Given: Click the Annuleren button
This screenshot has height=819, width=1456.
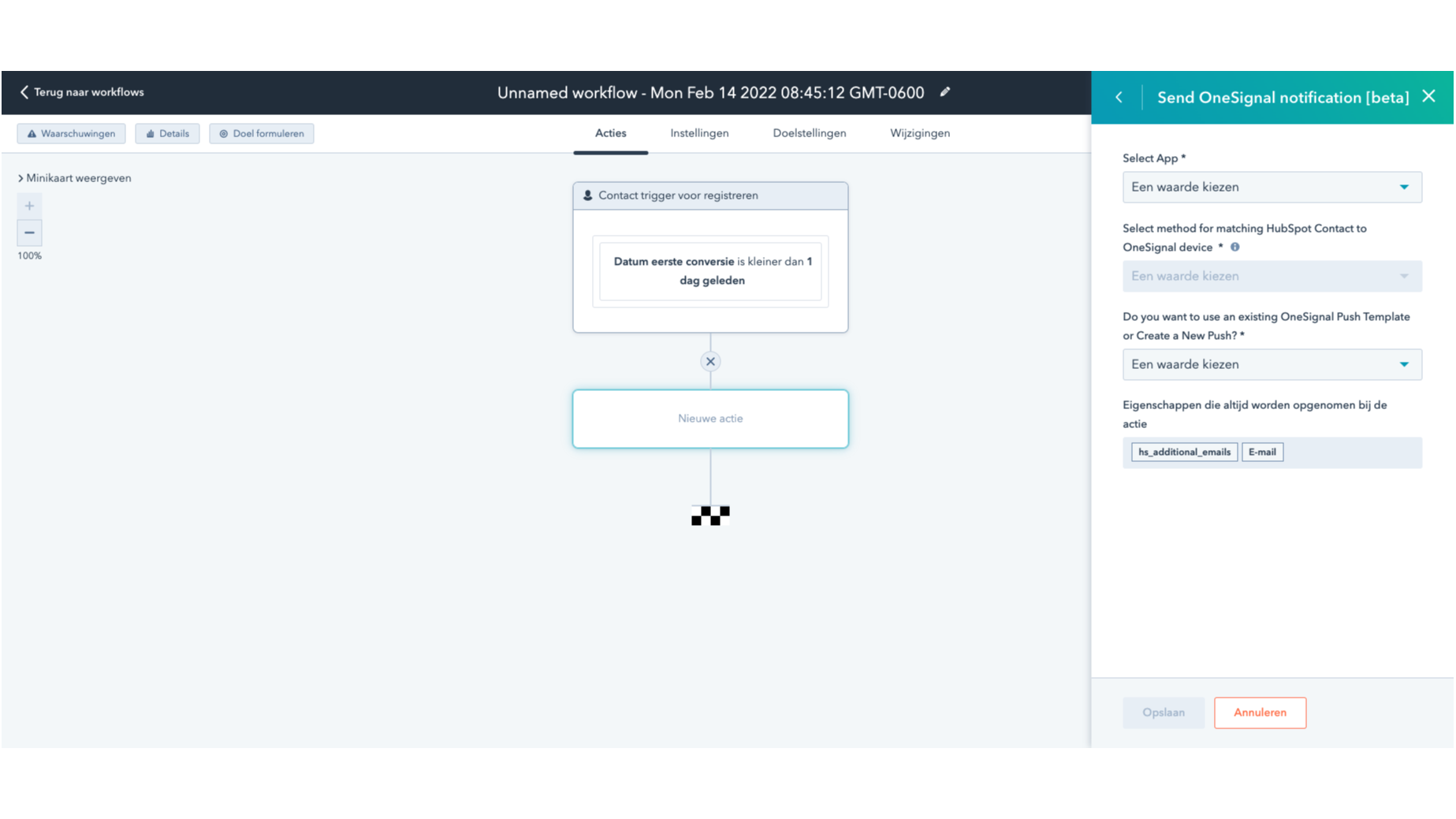Looking at the screenshot, I should click(1259, 712).
